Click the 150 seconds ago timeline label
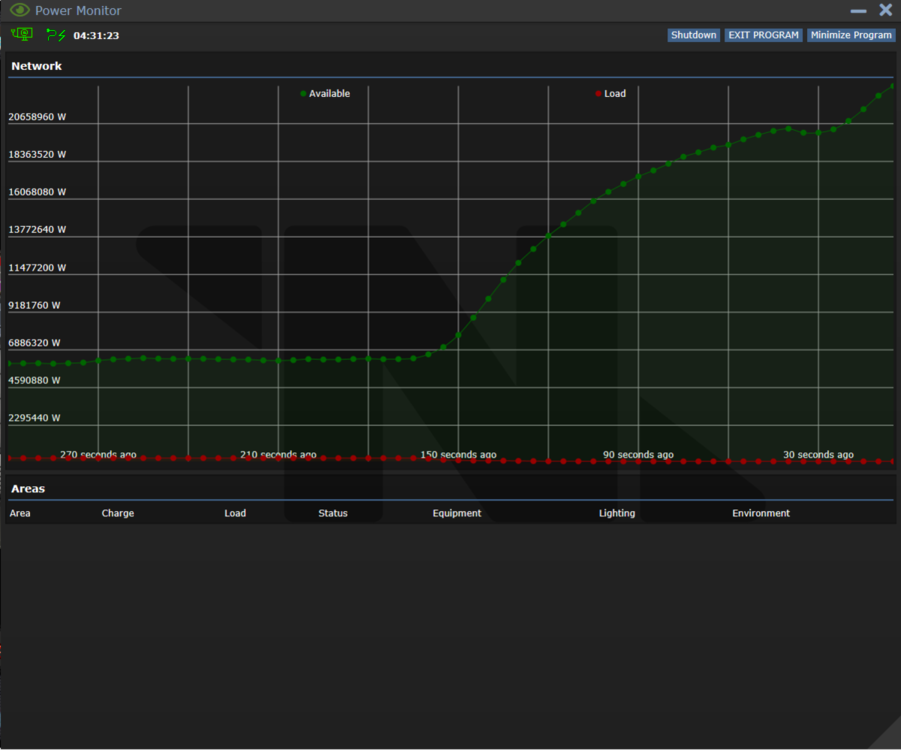Screen dimensions: 901x750 pyautogui.click(x=458, y=455)
